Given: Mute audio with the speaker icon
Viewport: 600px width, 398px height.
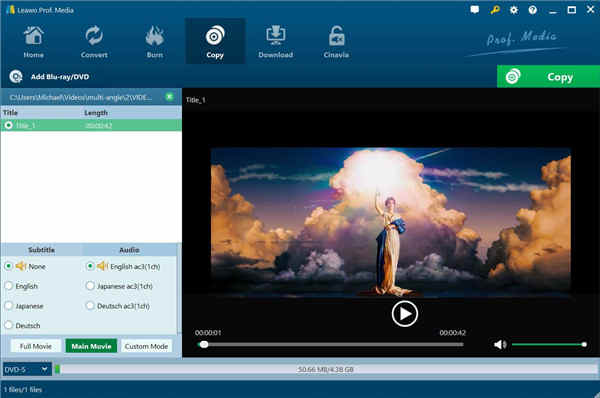Looking at the screenshot, I should pyautogui.click(x=500, y=345).
